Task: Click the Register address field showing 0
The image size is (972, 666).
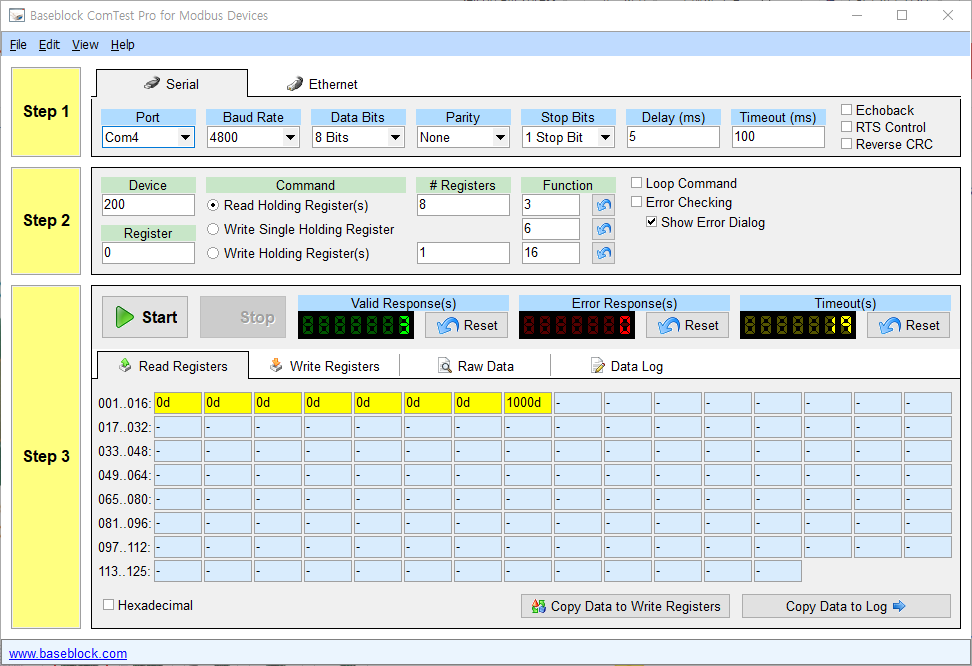Action: pyautogui.click(x=148, y=253)
